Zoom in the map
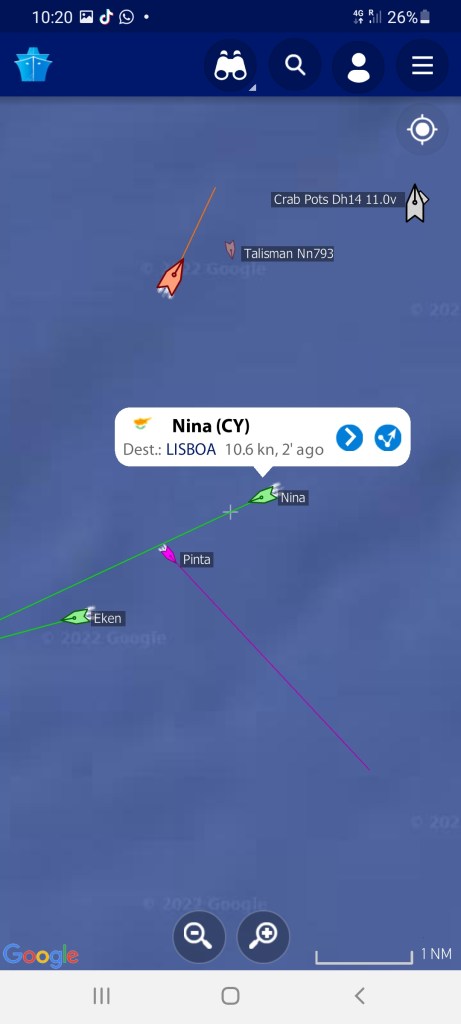The width and height of the screenshot is (461, 1024). coord(262,936)
